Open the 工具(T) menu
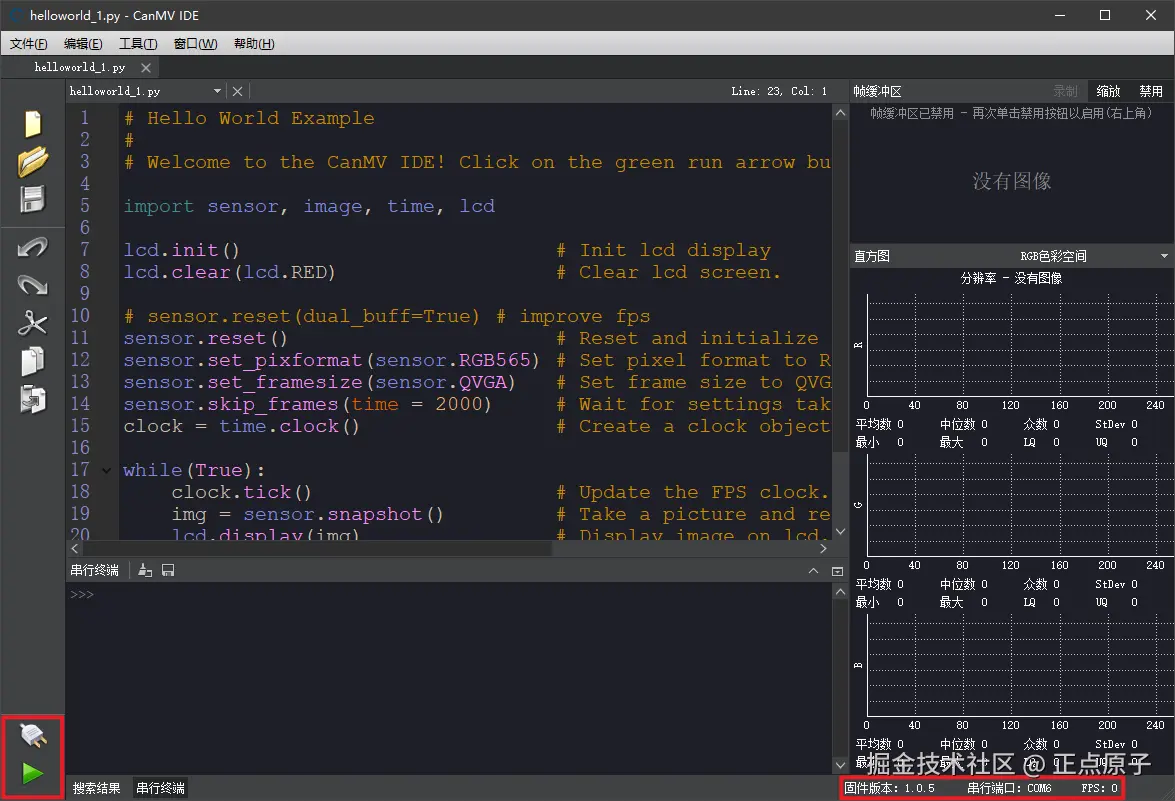1175x801 pixels. pos(138,44)
